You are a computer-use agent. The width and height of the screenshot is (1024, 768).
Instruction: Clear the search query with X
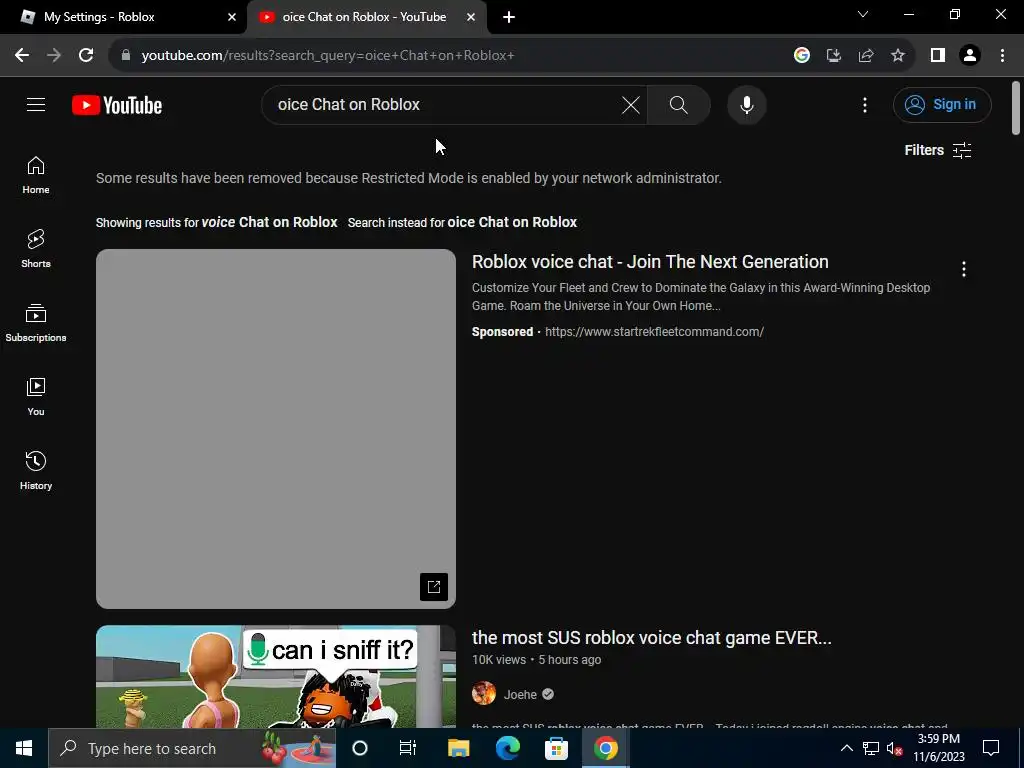point(630,104)
